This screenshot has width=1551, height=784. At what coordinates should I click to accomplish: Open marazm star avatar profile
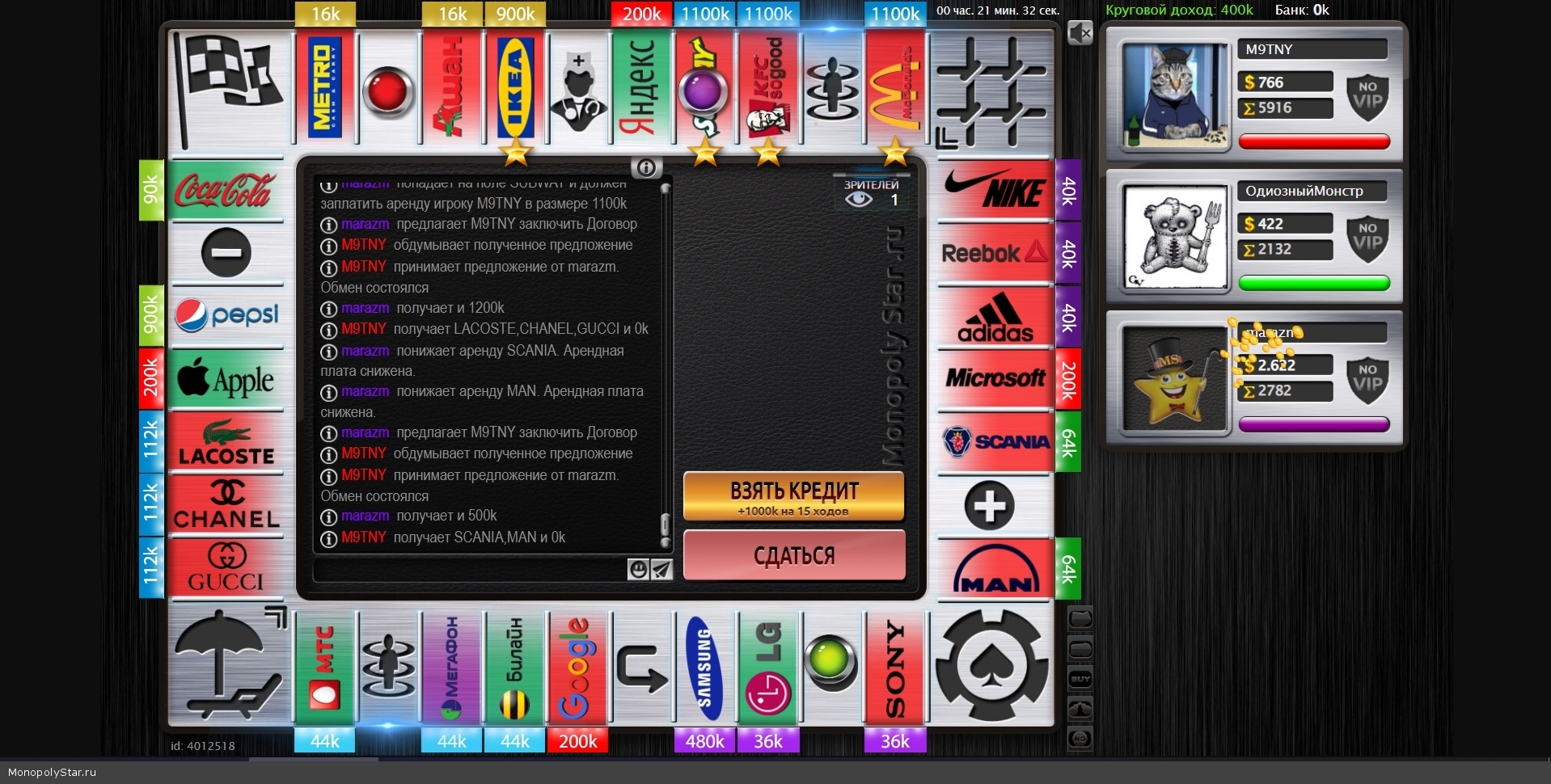[1175, 379]
